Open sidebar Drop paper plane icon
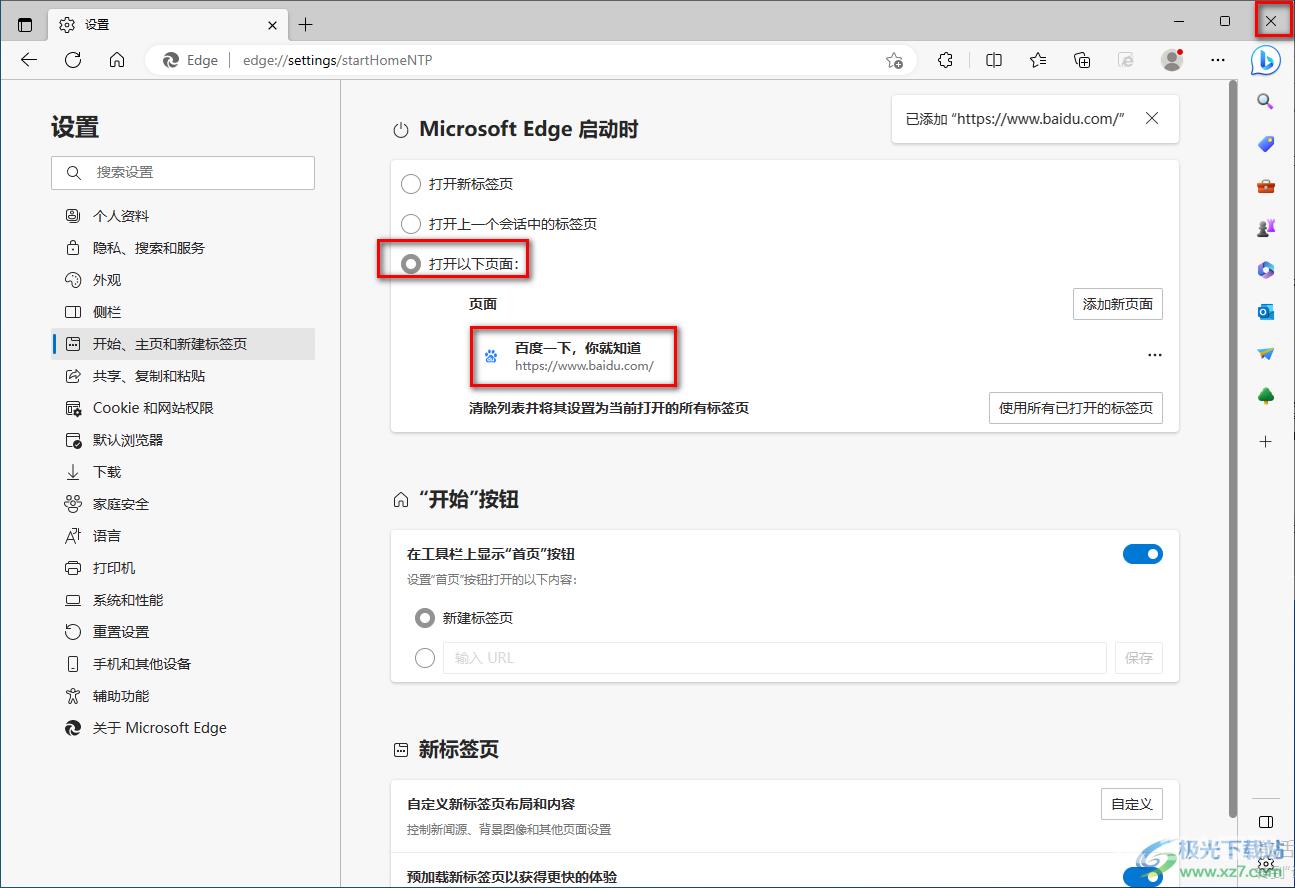The width and height of the screenshot is (1295, 888). click(1266, 354)
